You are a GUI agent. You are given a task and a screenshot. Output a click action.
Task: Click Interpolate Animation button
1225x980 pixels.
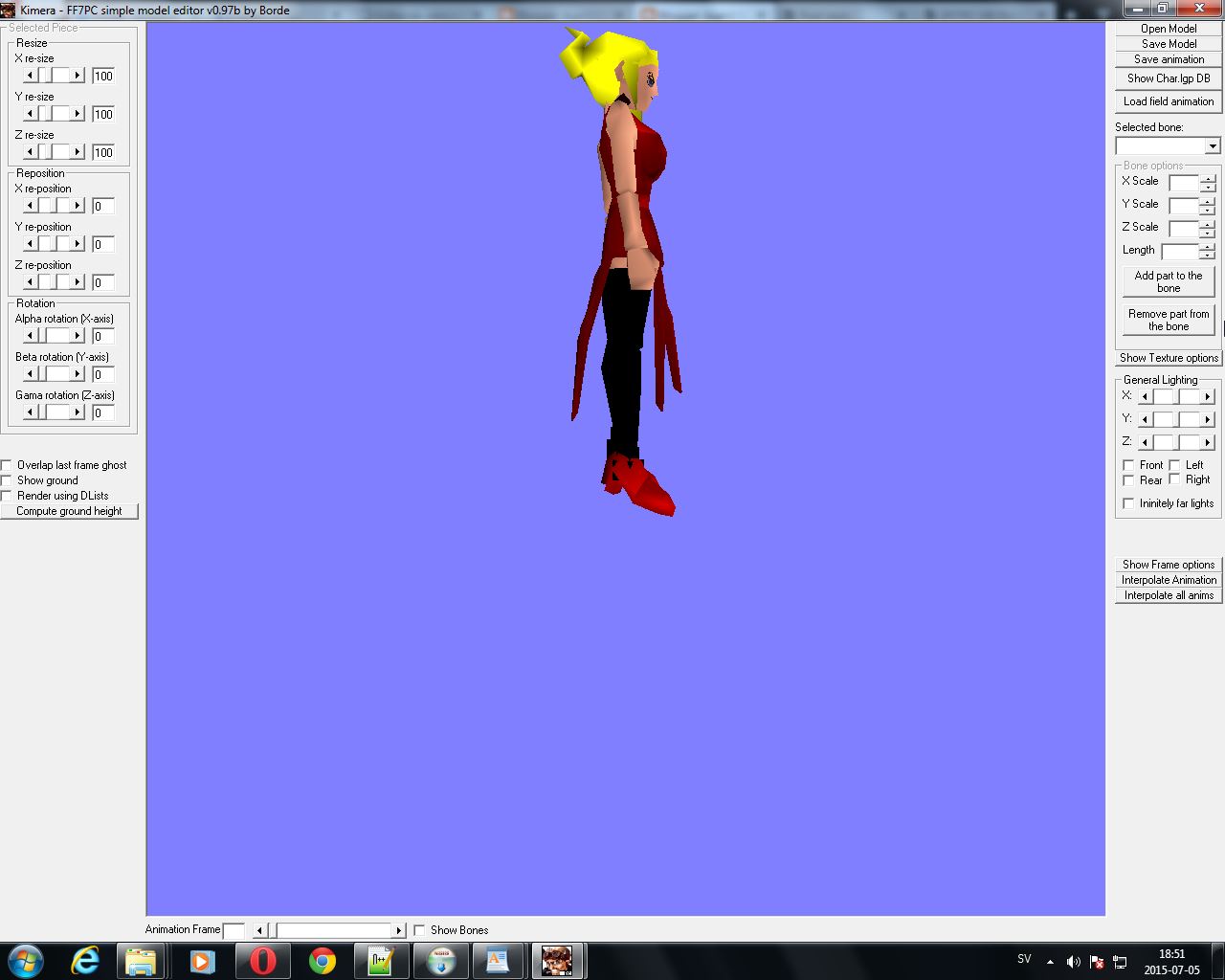pyautogui.click(x=1169, y=580)
